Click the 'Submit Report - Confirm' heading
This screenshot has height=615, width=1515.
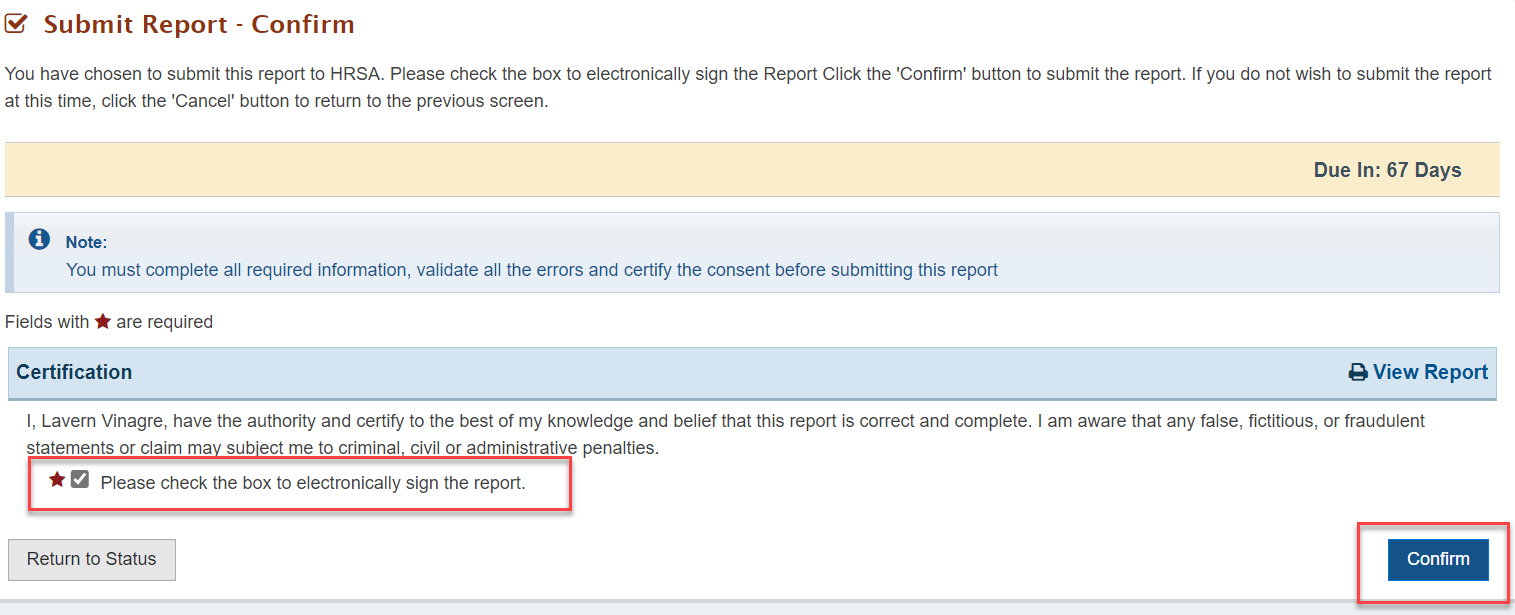pos(199,24)
